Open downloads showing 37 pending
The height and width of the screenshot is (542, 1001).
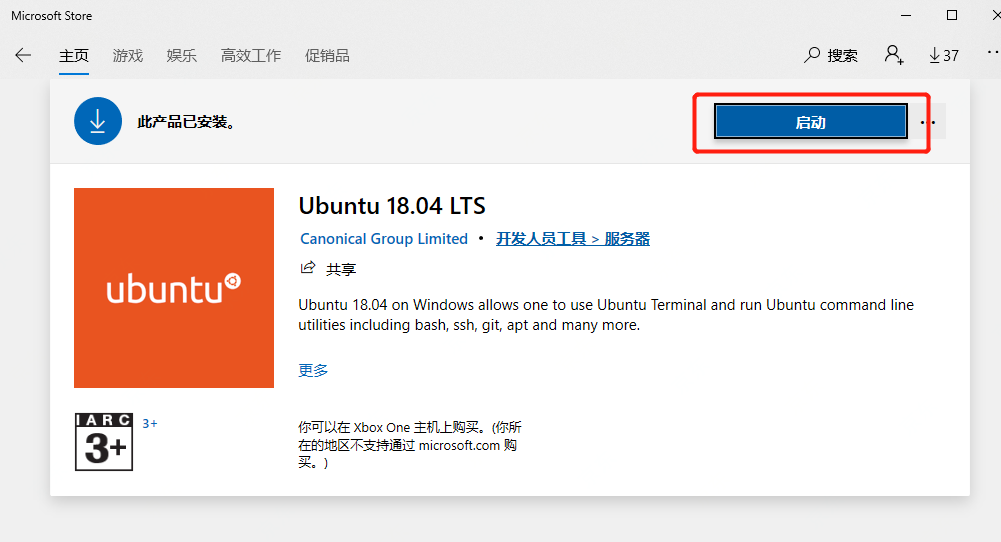pyautogui.click(x=944, y=56)
